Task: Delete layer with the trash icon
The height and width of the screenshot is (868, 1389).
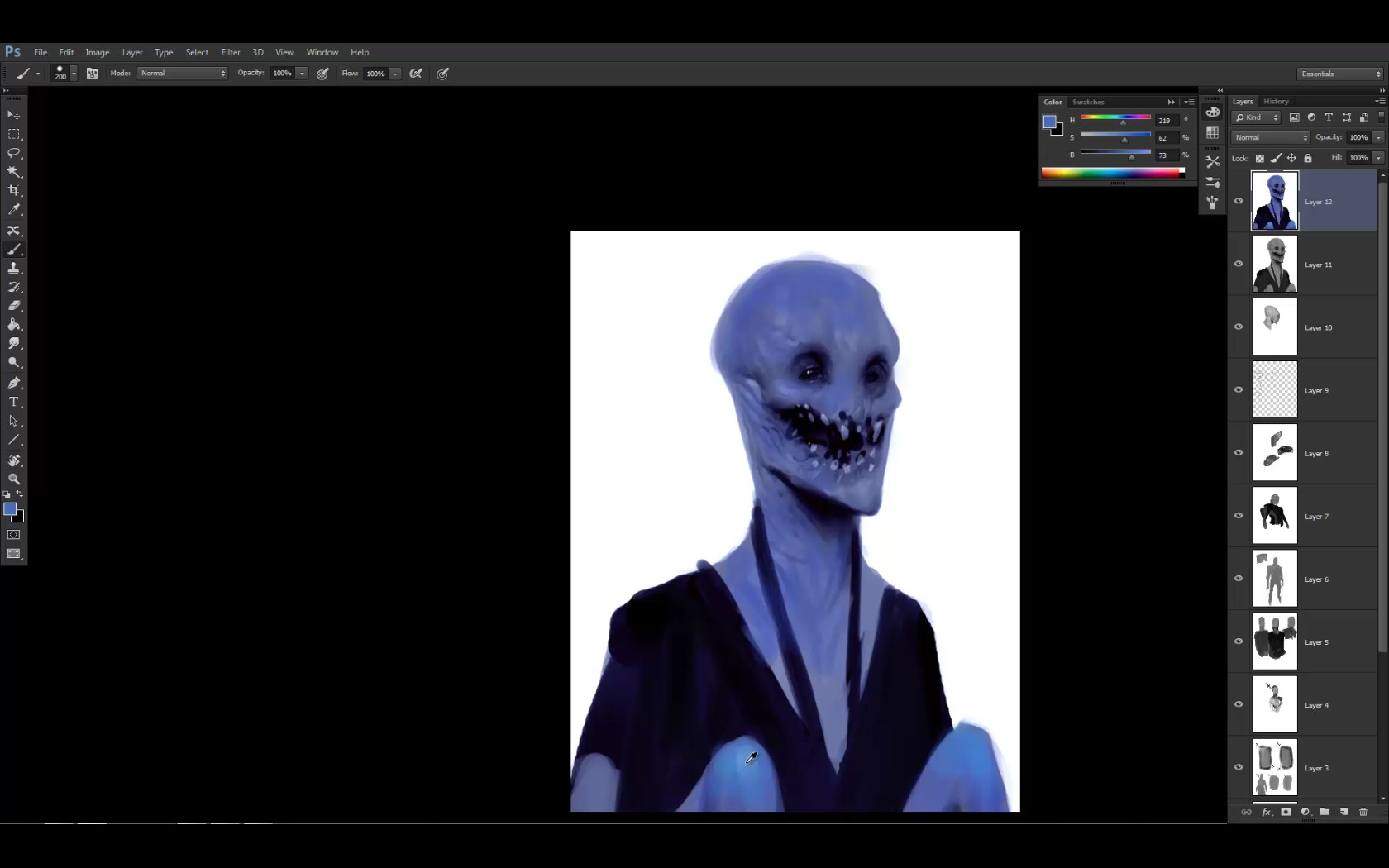Action: (1363, 812)
